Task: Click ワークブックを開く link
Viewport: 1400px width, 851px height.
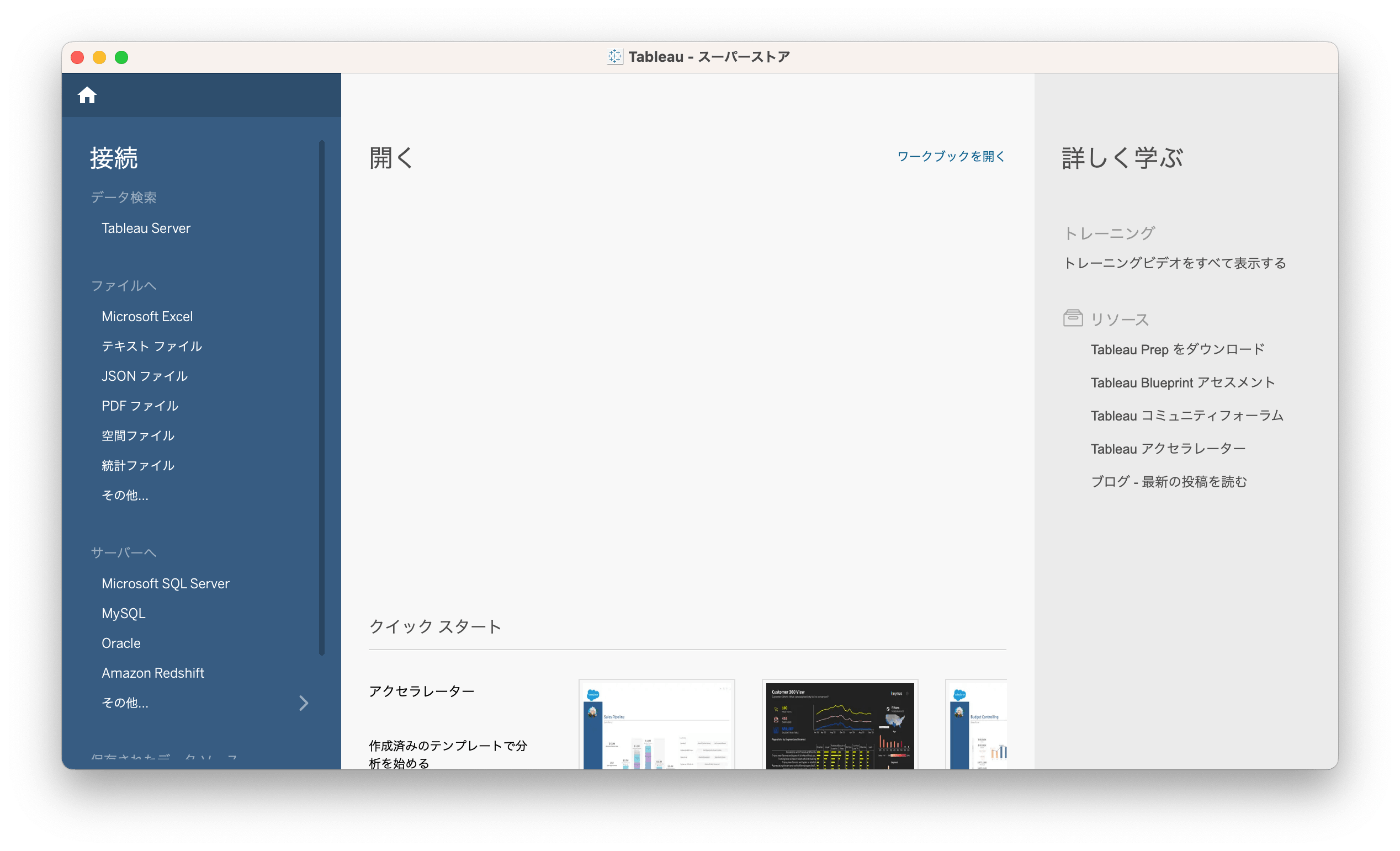Action: pos(951,156)
